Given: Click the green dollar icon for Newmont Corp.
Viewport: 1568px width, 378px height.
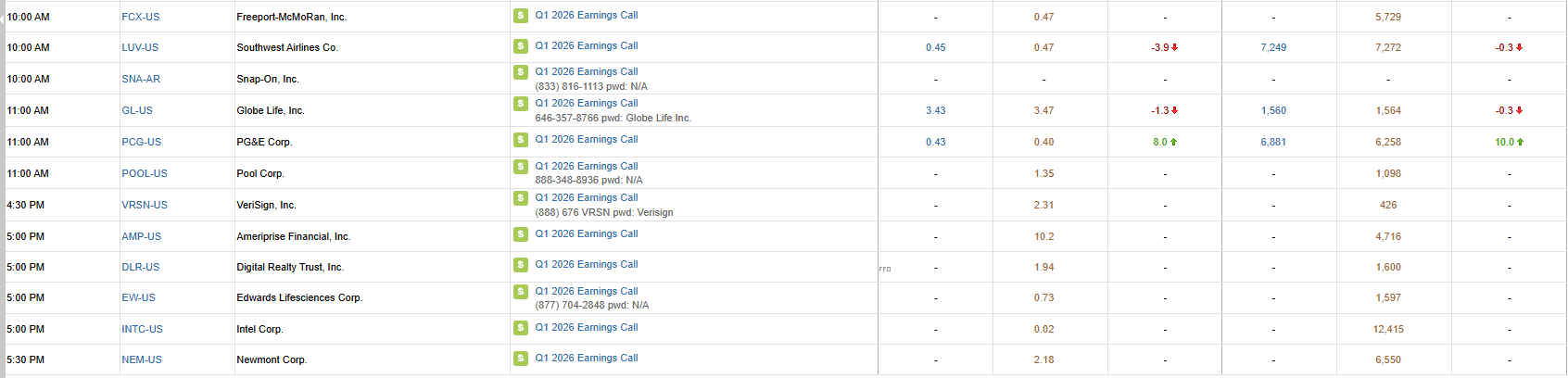Looking at the screenshot, I should (521, 359).
